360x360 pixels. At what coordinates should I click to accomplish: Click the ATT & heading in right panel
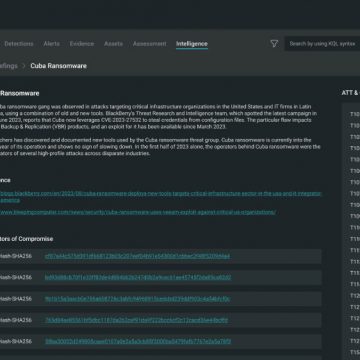[351, 93]
